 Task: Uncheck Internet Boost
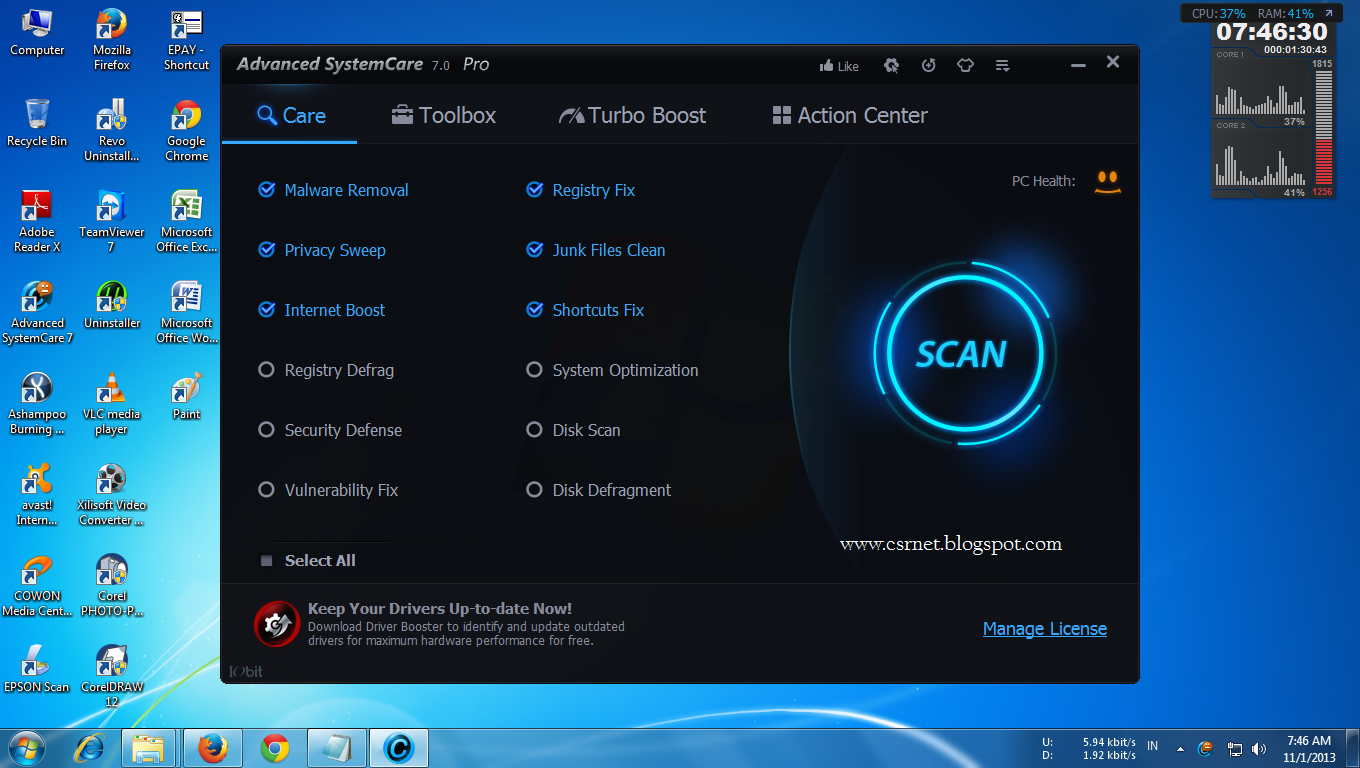(x=266, y=310)
